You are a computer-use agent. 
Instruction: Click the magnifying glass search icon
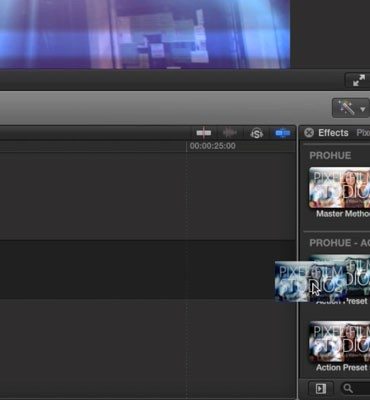tap(348, 388)
